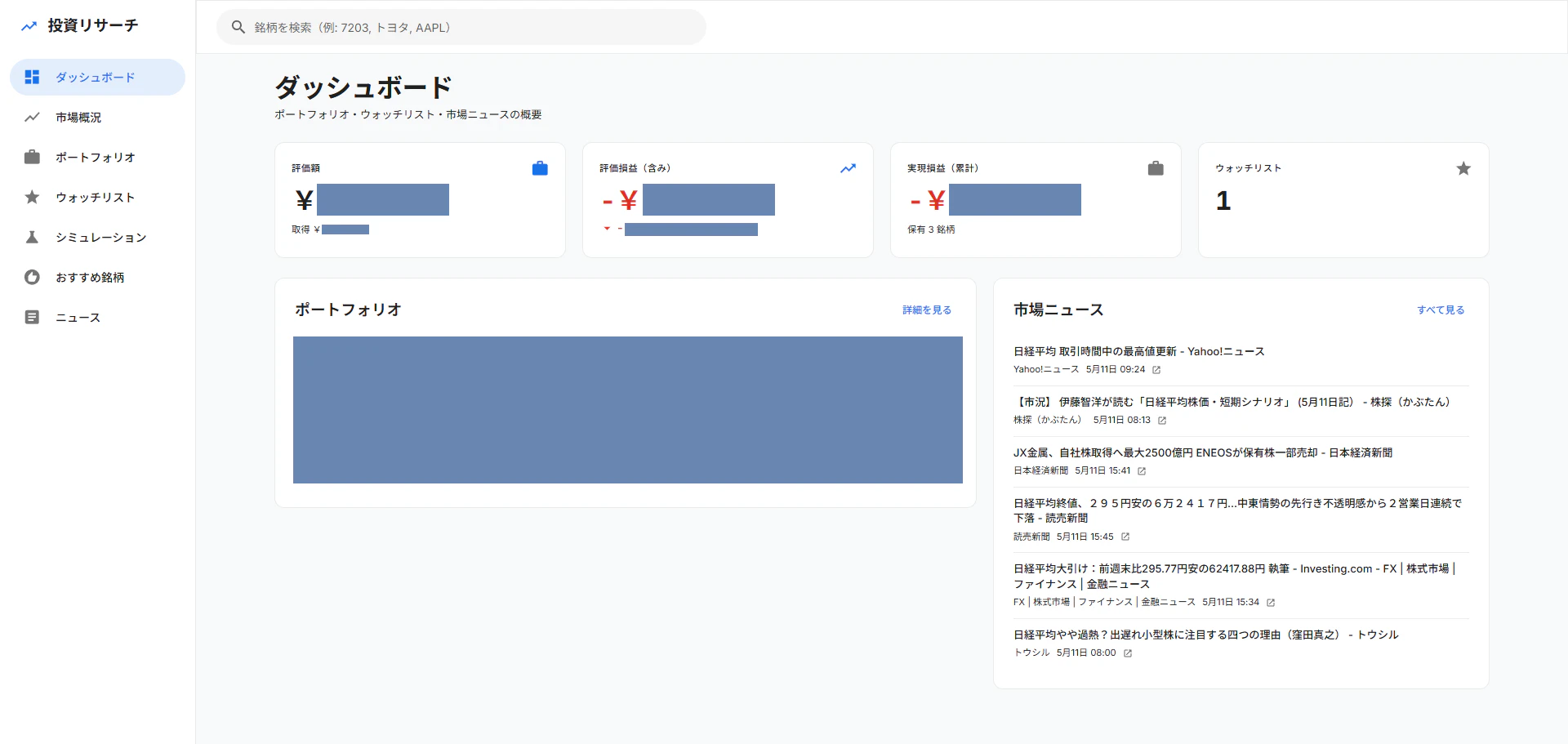The image size is (1568, 744).
Task: Click the search magnifier icon
Action: pyautogui.click(x=238, y=27)
